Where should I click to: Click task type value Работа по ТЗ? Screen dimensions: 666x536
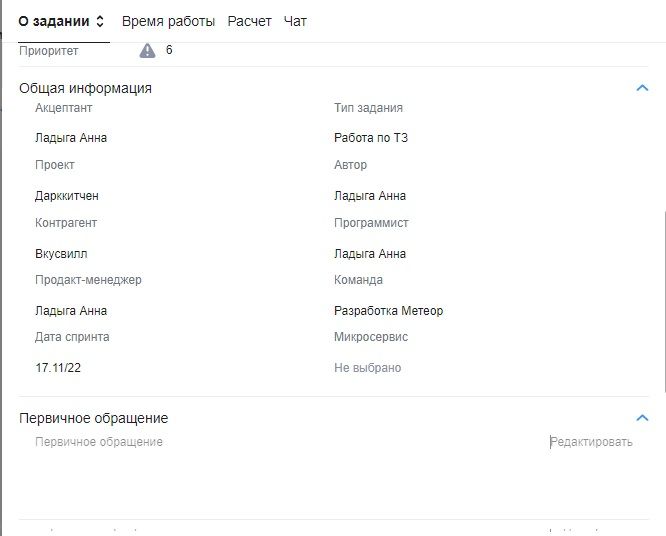tap(371, 138)
